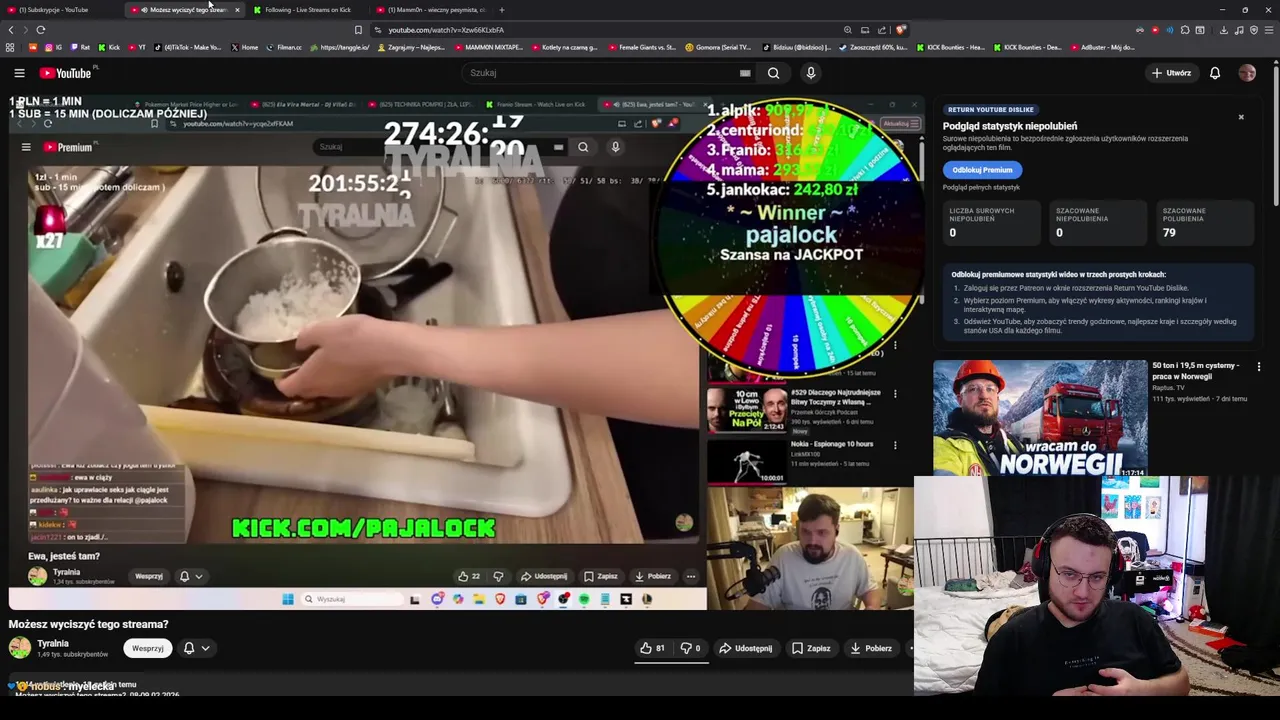Open Tyralnia channel avatar below title
This screenshot has height=720, width=1280.
(20, 648)
